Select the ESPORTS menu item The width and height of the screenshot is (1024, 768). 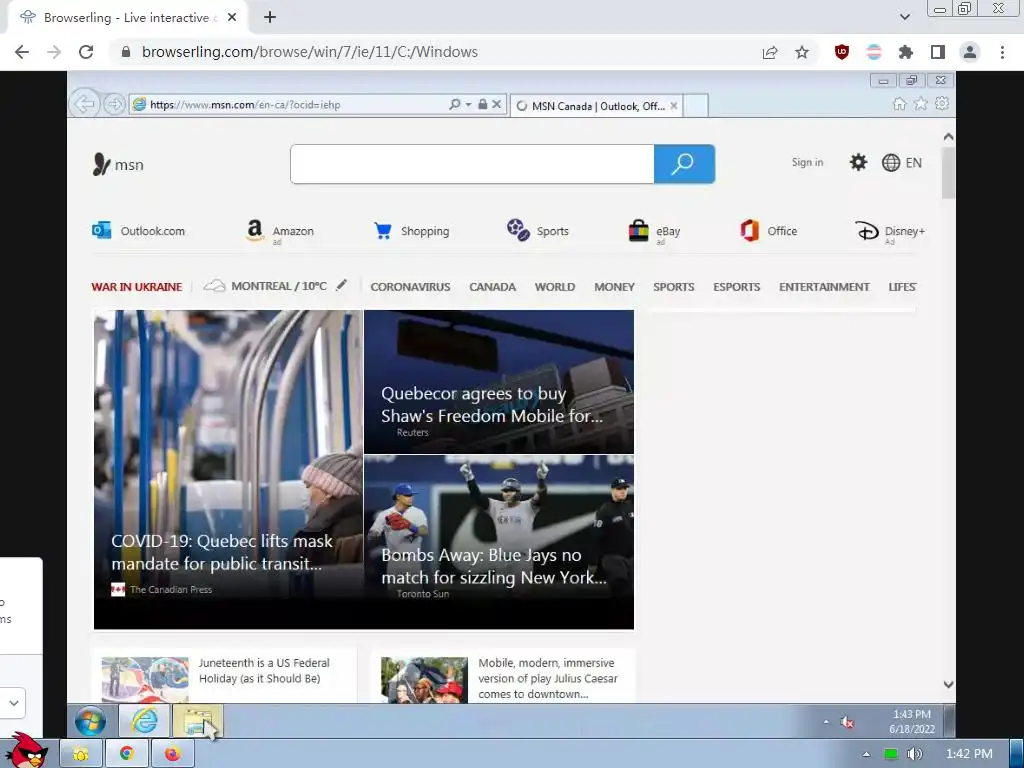click(737, 287)
